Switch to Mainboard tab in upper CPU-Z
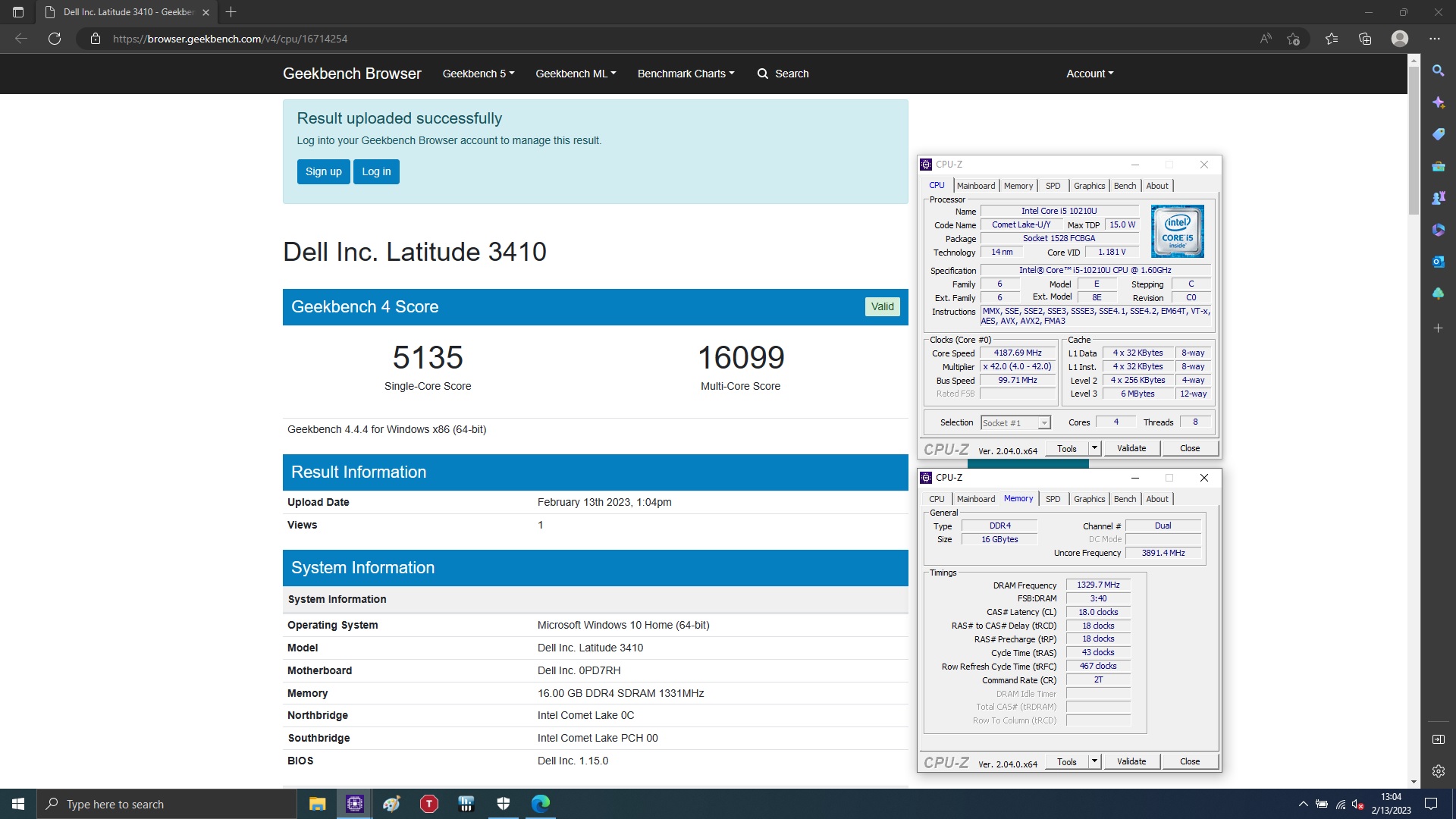This screenshot has width=1456, height=819. click(976, 186)
